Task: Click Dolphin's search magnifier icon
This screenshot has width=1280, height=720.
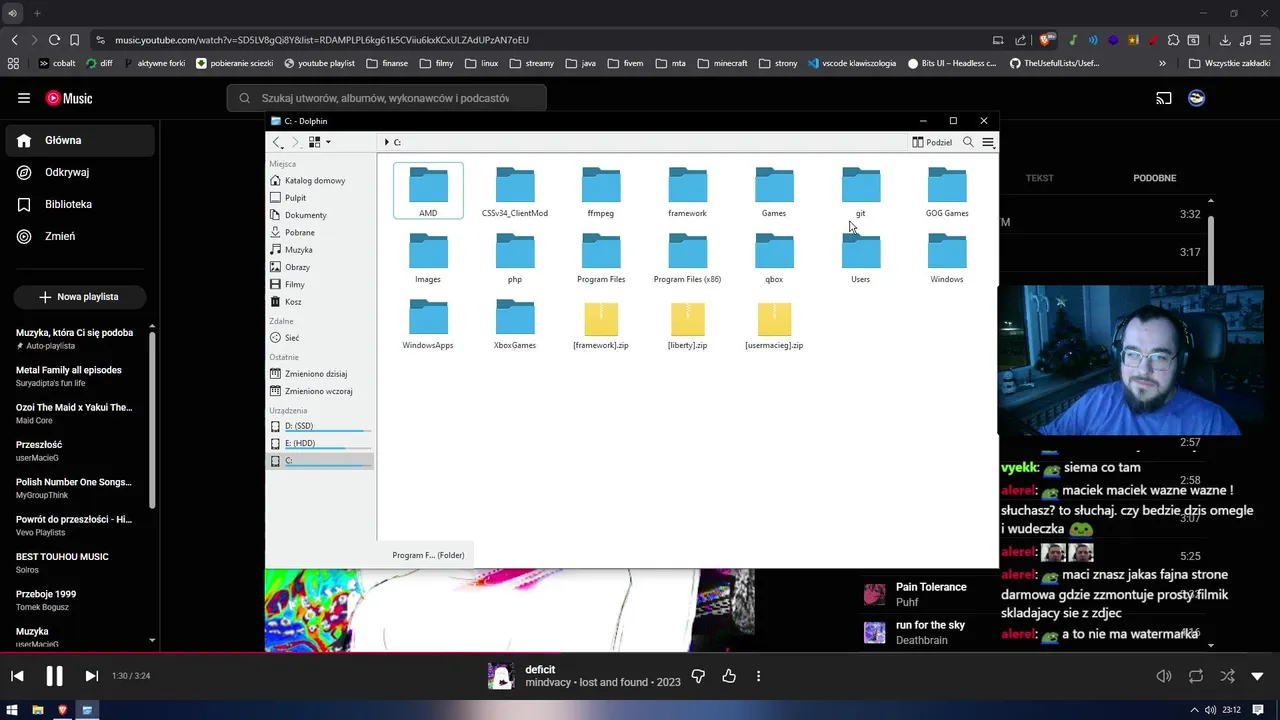Action: click(x=968, y=142)
